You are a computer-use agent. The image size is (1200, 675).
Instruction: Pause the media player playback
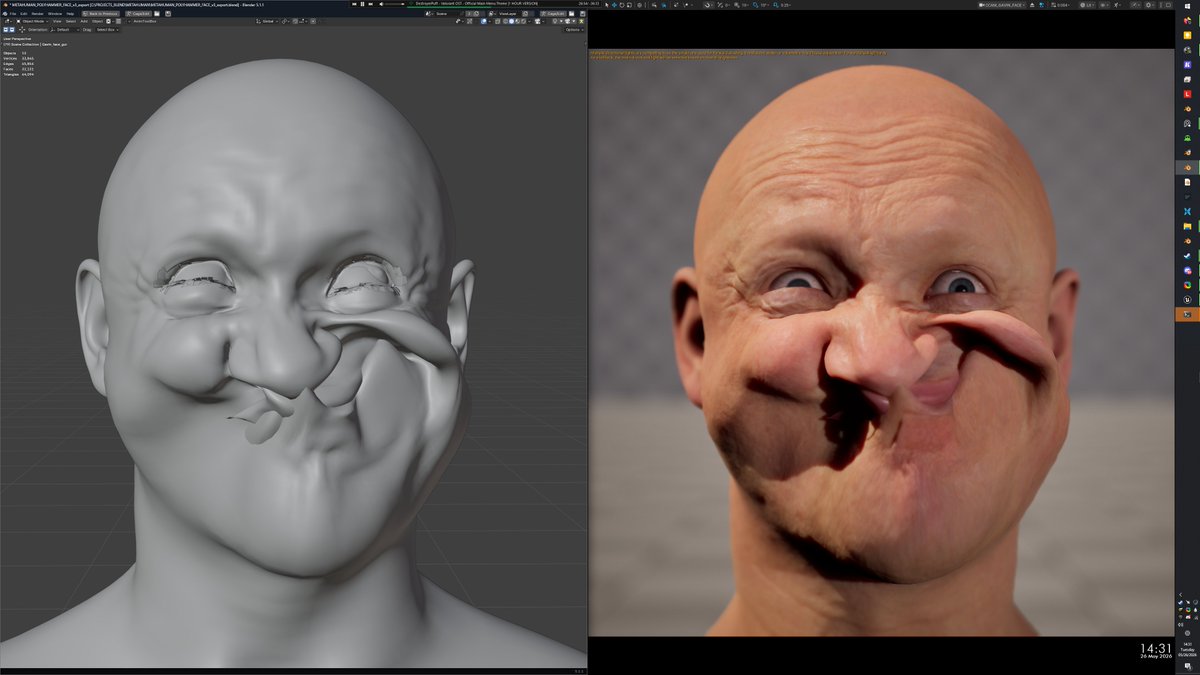[362, 4]
